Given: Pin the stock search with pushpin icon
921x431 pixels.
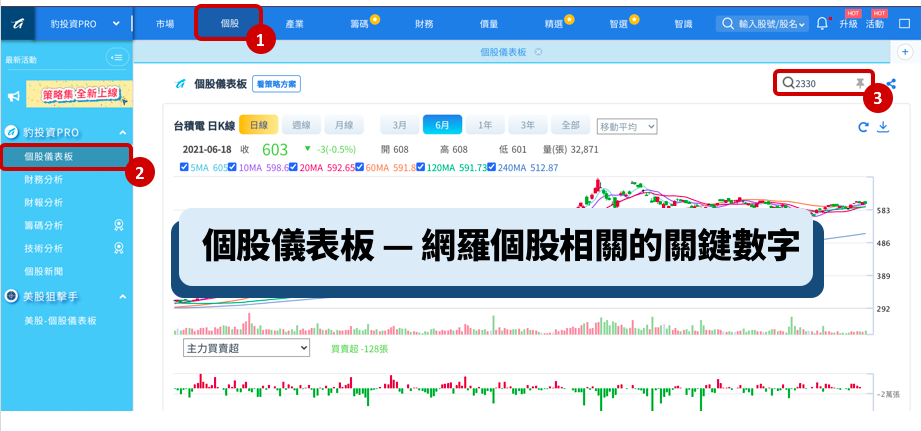Looking at the screenshot, I should point(860,83).
